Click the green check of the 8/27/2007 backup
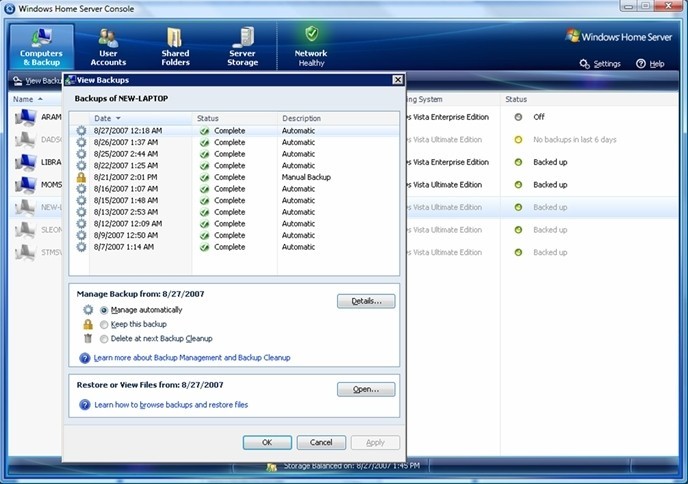This screenshot has height=484, width=688. pyautogui.click(x=204, y=131)
